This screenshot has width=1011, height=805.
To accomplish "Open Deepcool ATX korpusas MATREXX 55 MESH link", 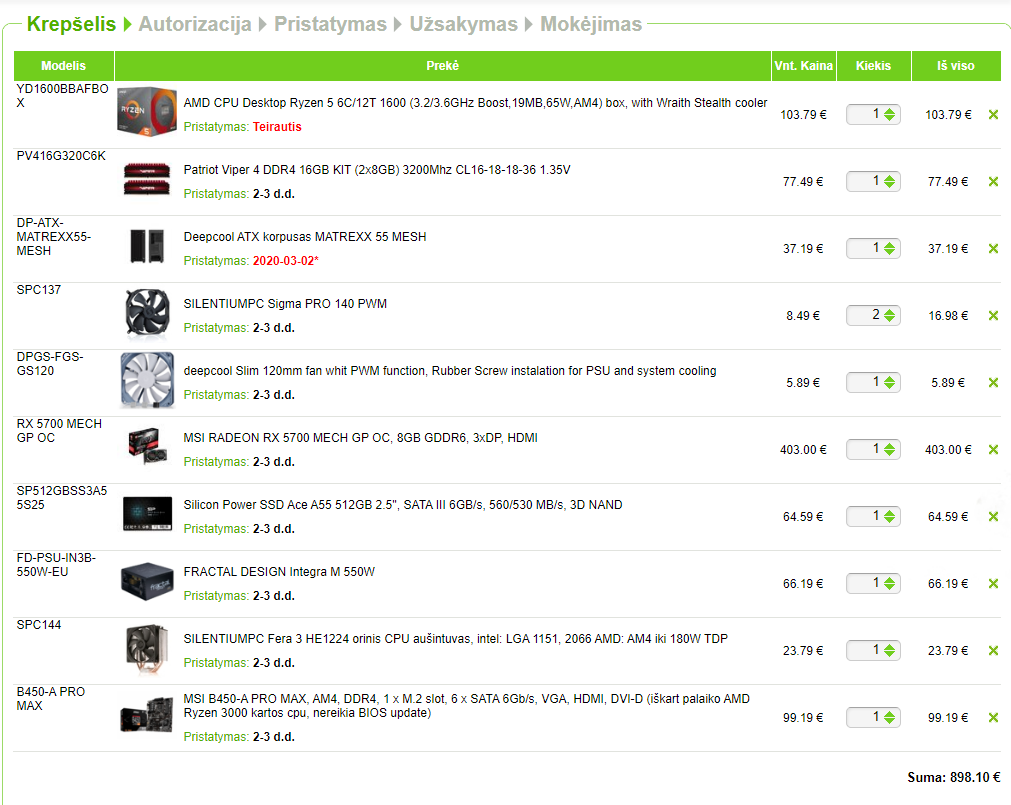I will [x=304, y=237].
